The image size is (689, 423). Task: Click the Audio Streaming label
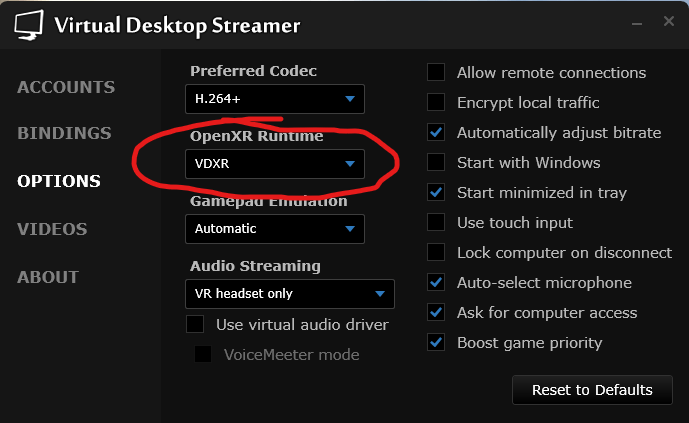coord(255,266)
